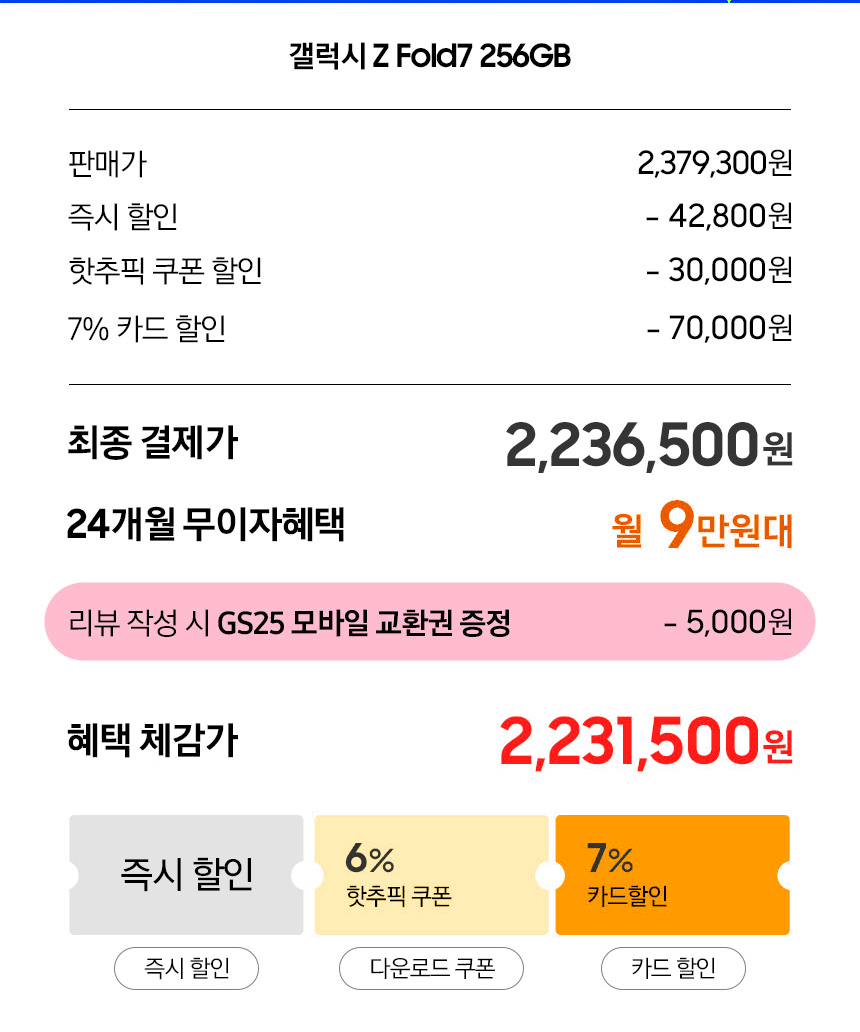Tap the yellow 6% 핫추픽 쿠폰 card
Screen dimensions: 860x1032
[431, 875]
